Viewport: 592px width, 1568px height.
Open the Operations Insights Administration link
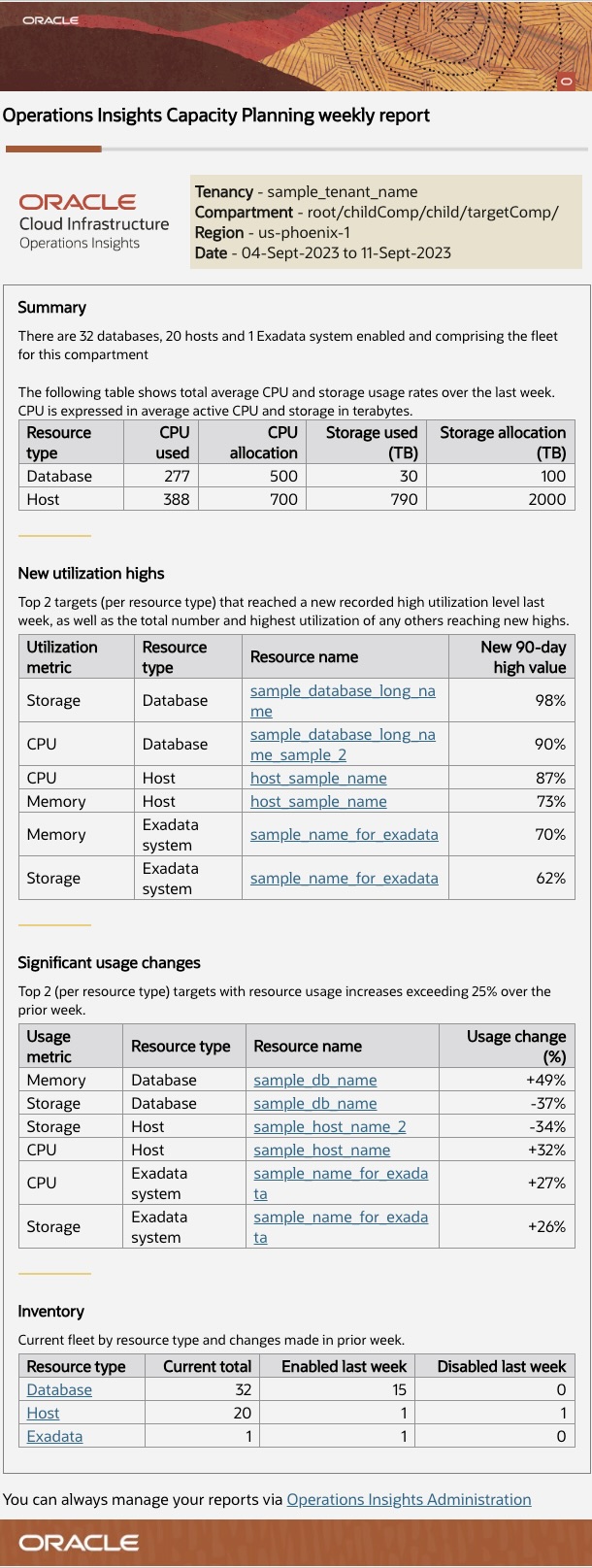[x=409, y=1499]
